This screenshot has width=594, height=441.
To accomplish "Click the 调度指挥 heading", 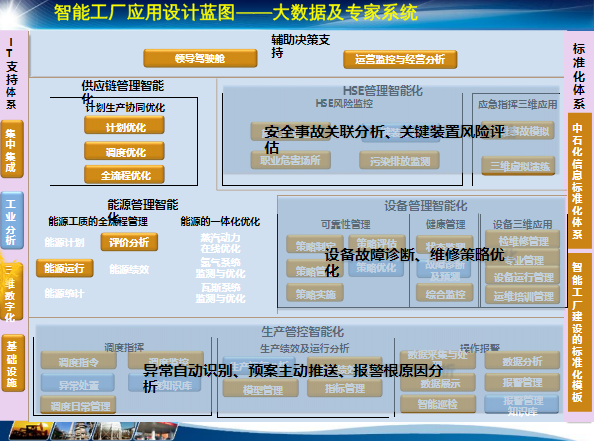I will pos(124,347).
